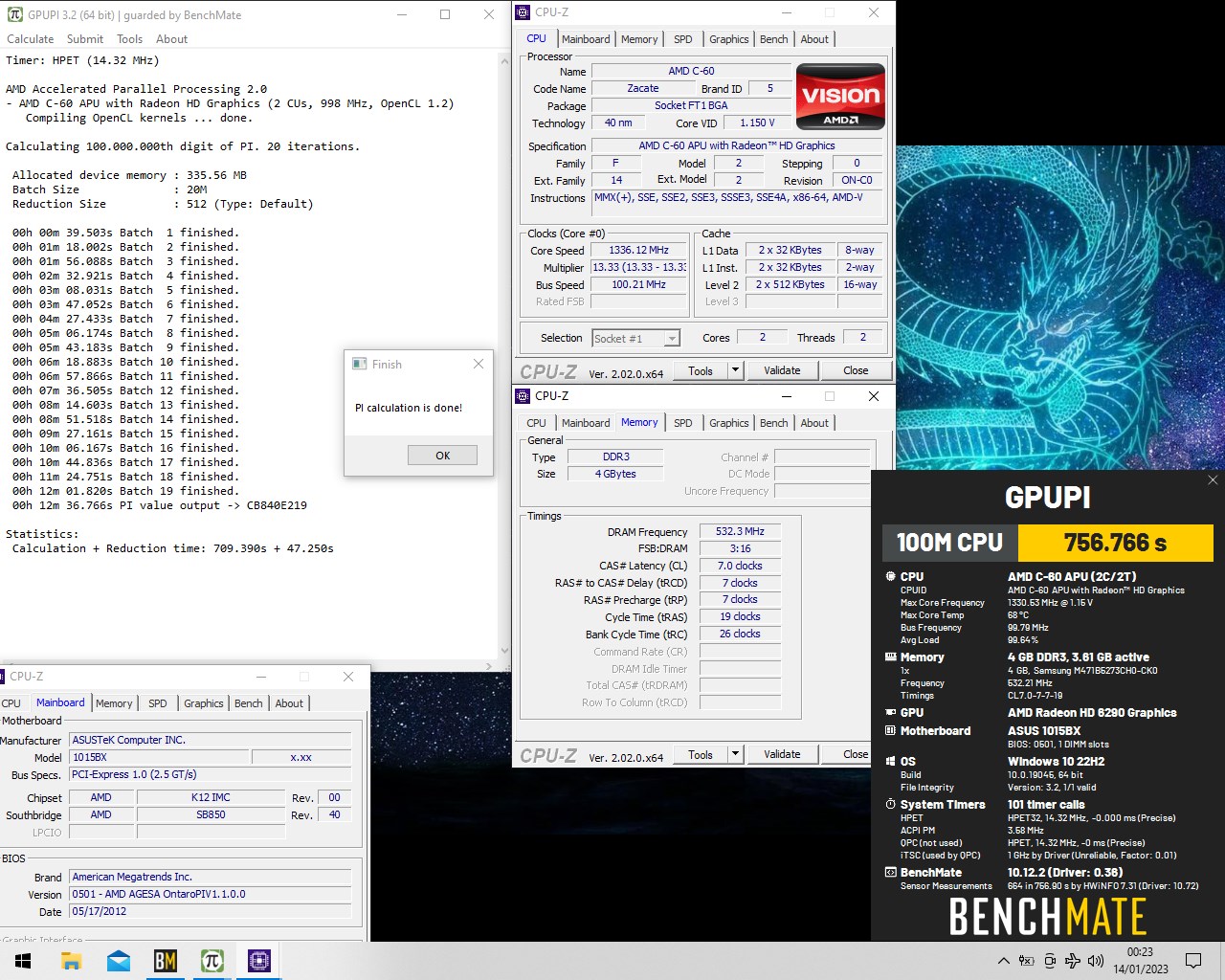Click GPUPI window title icon
Screen dimensions: 1225x980
pyautogui.click(x=14, y=14)
